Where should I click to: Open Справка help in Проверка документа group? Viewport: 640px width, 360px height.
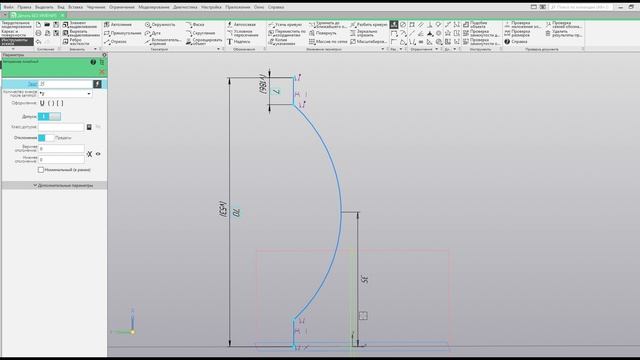pos(516,42)
